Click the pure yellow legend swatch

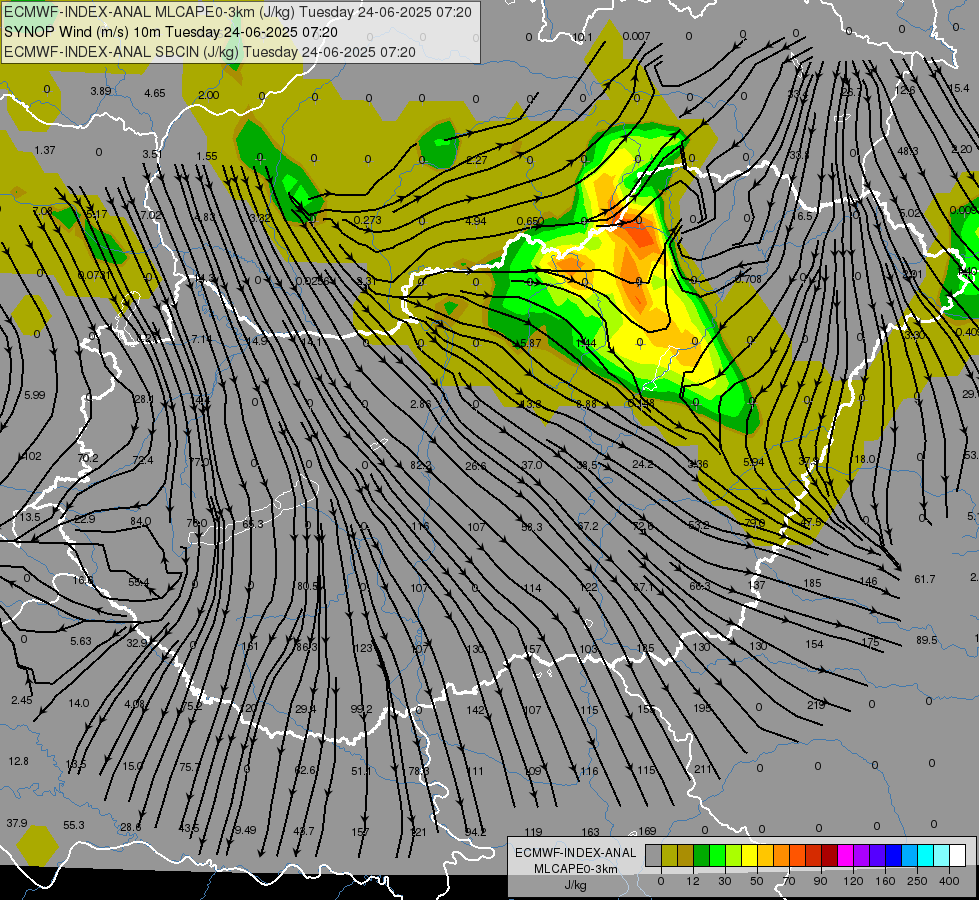click(x=749, y=855)
